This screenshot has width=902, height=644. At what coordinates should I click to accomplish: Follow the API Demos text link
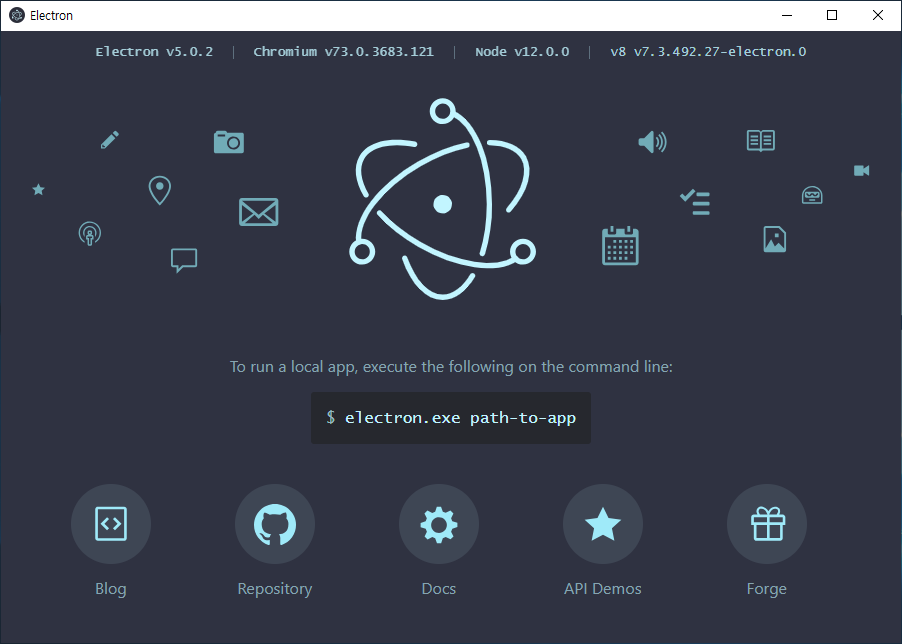click(x=603, y=589)
